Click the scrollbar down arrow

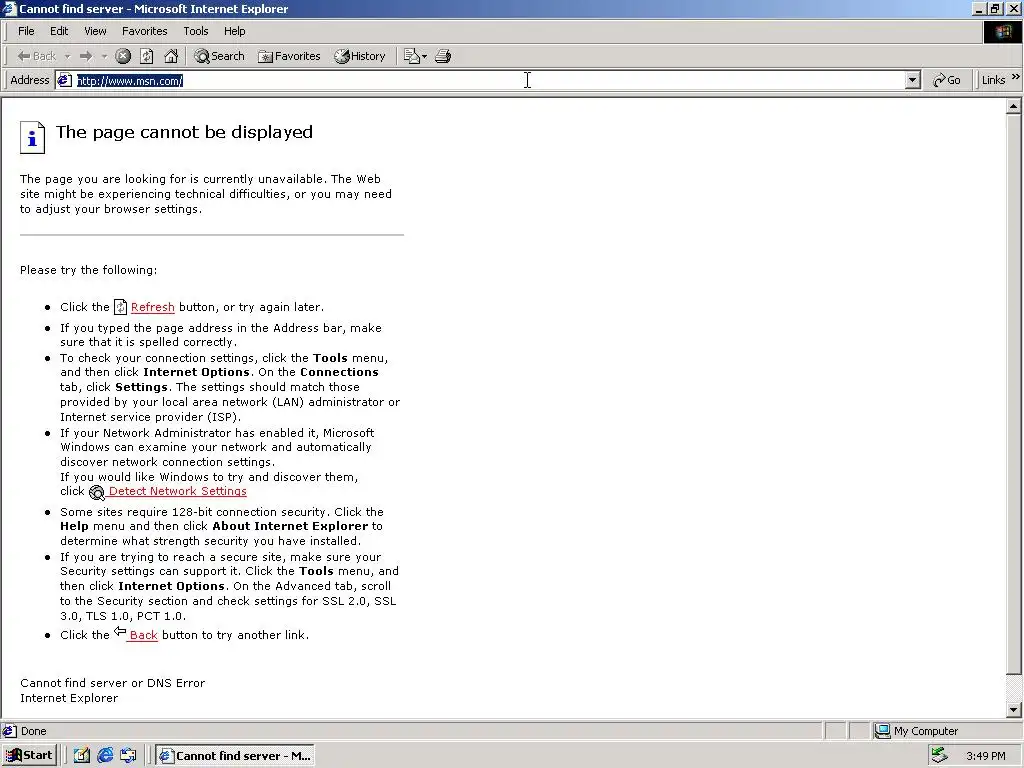click(1014, 710)
